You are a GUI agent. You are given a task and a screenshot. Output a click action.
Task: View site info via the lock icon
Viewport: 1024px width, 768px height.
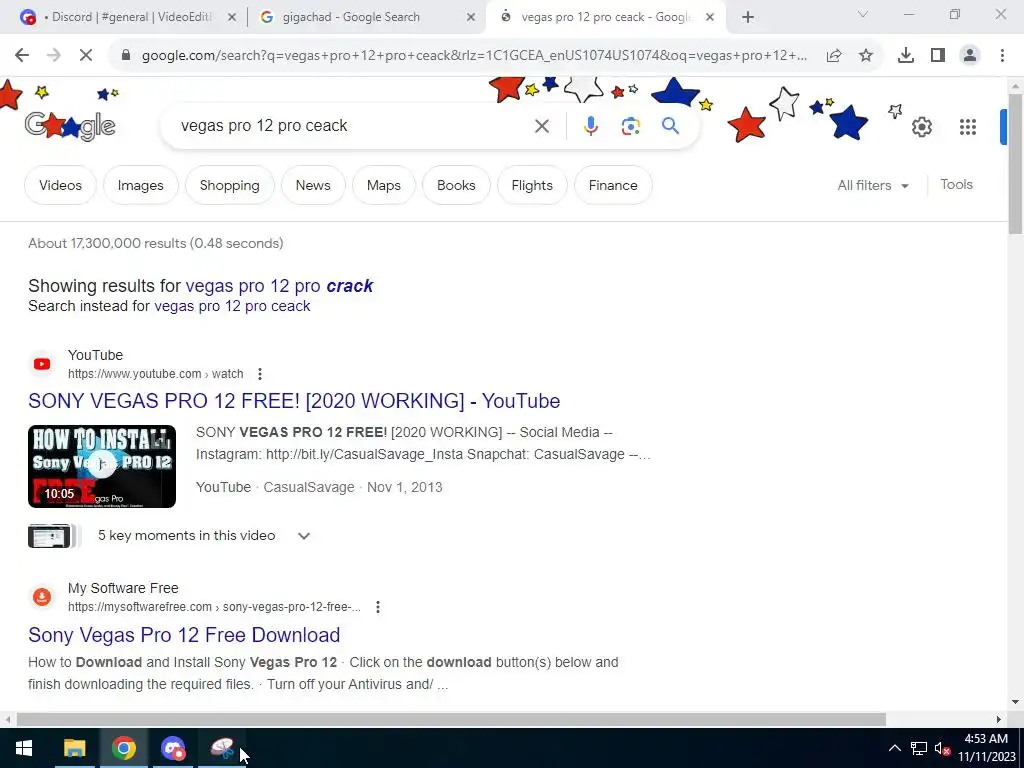(126, 56)
